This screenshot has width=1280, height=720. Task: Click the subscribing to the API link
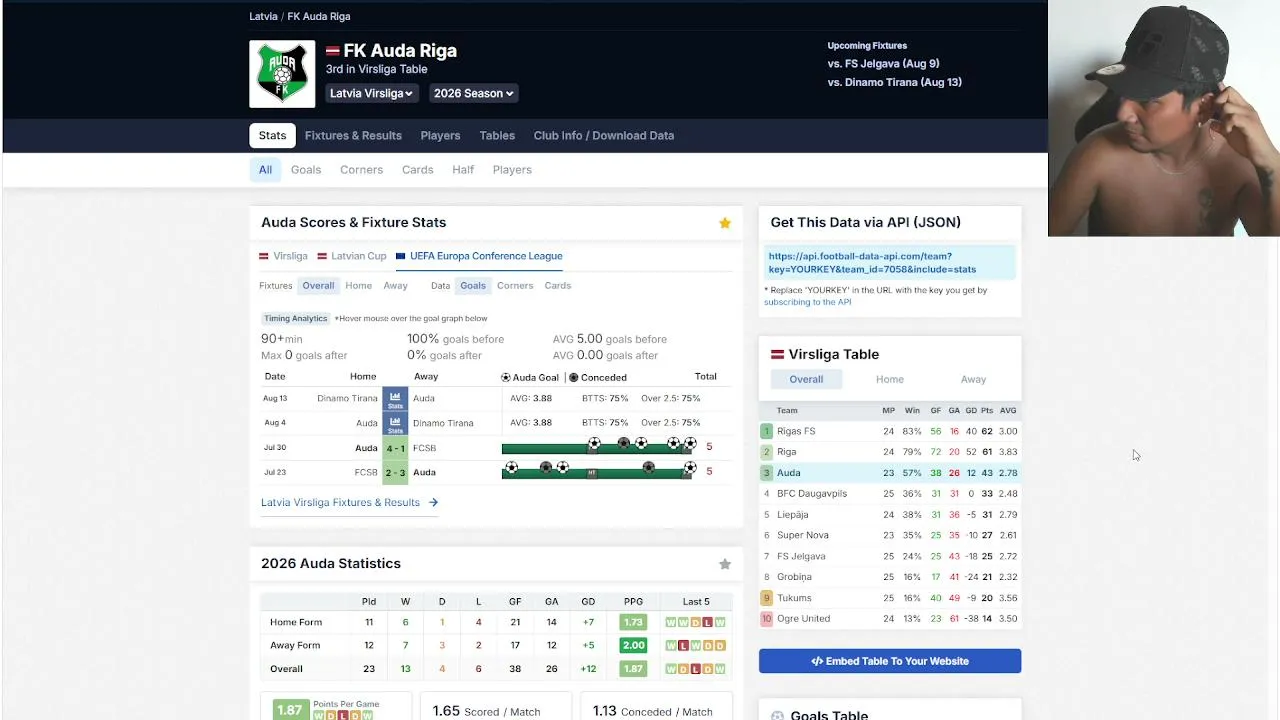coord(808,302)
